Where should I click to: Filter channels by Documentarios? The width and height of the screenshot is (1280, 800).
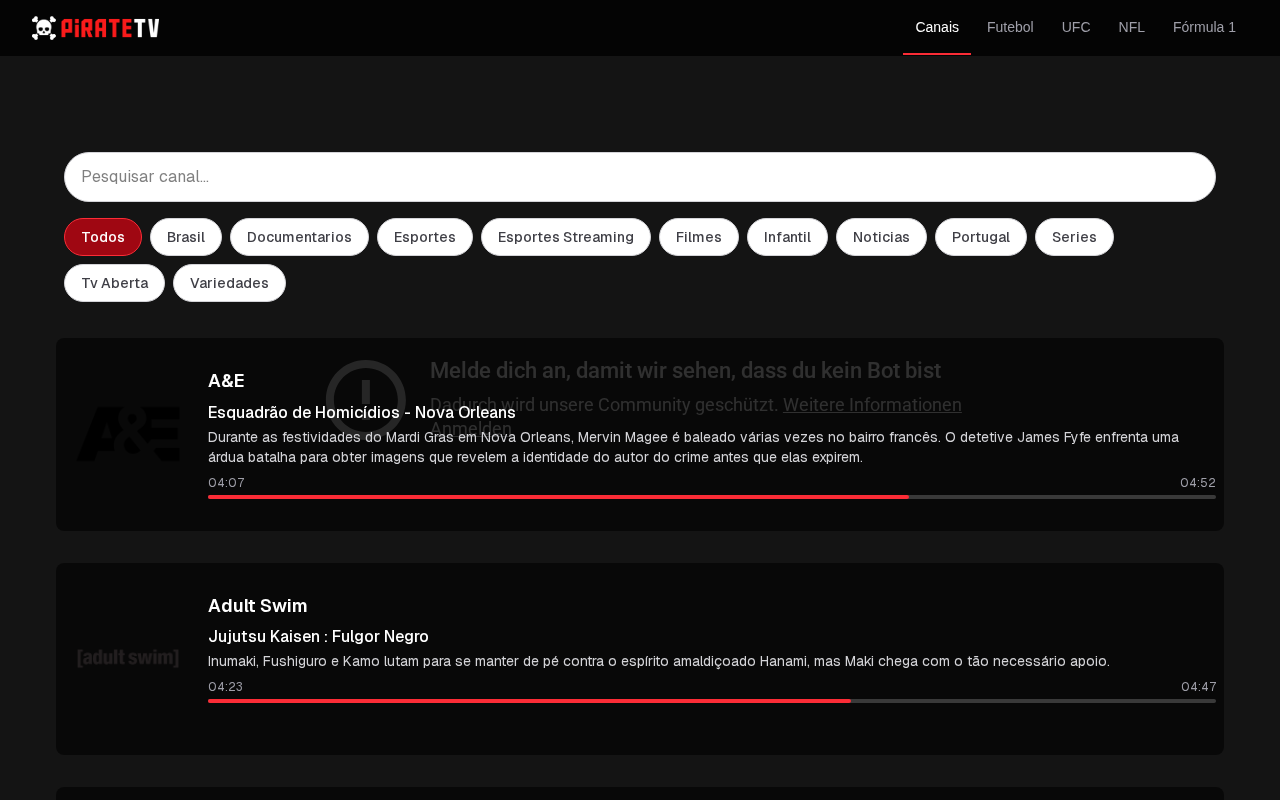pos(299,237)
